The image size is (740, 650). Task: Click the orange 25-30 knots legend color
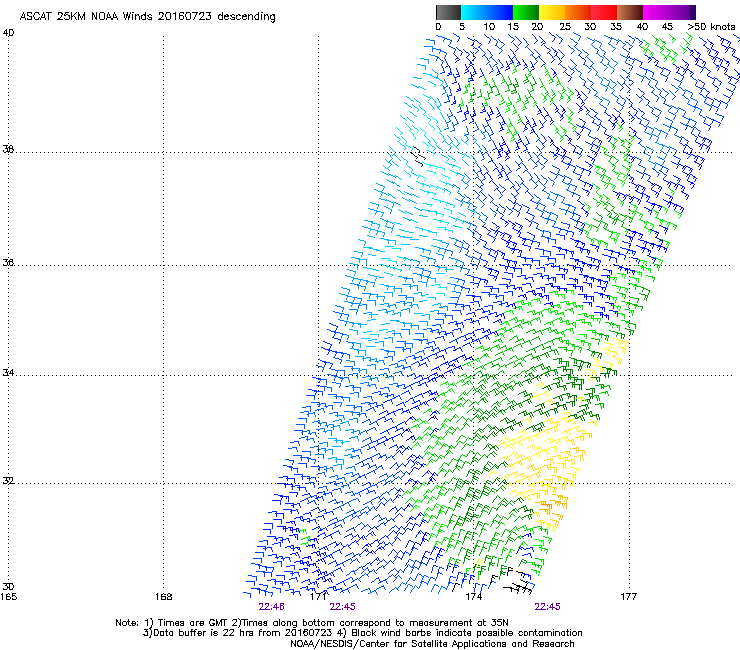(578, 12)
